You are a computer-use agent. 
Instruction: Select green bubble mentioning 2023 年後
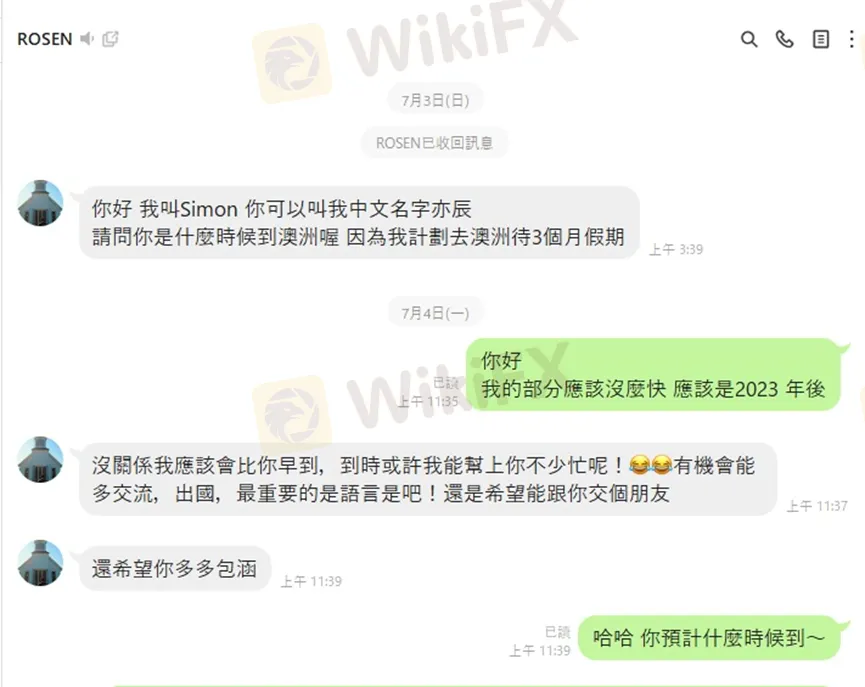pos(653,375)
